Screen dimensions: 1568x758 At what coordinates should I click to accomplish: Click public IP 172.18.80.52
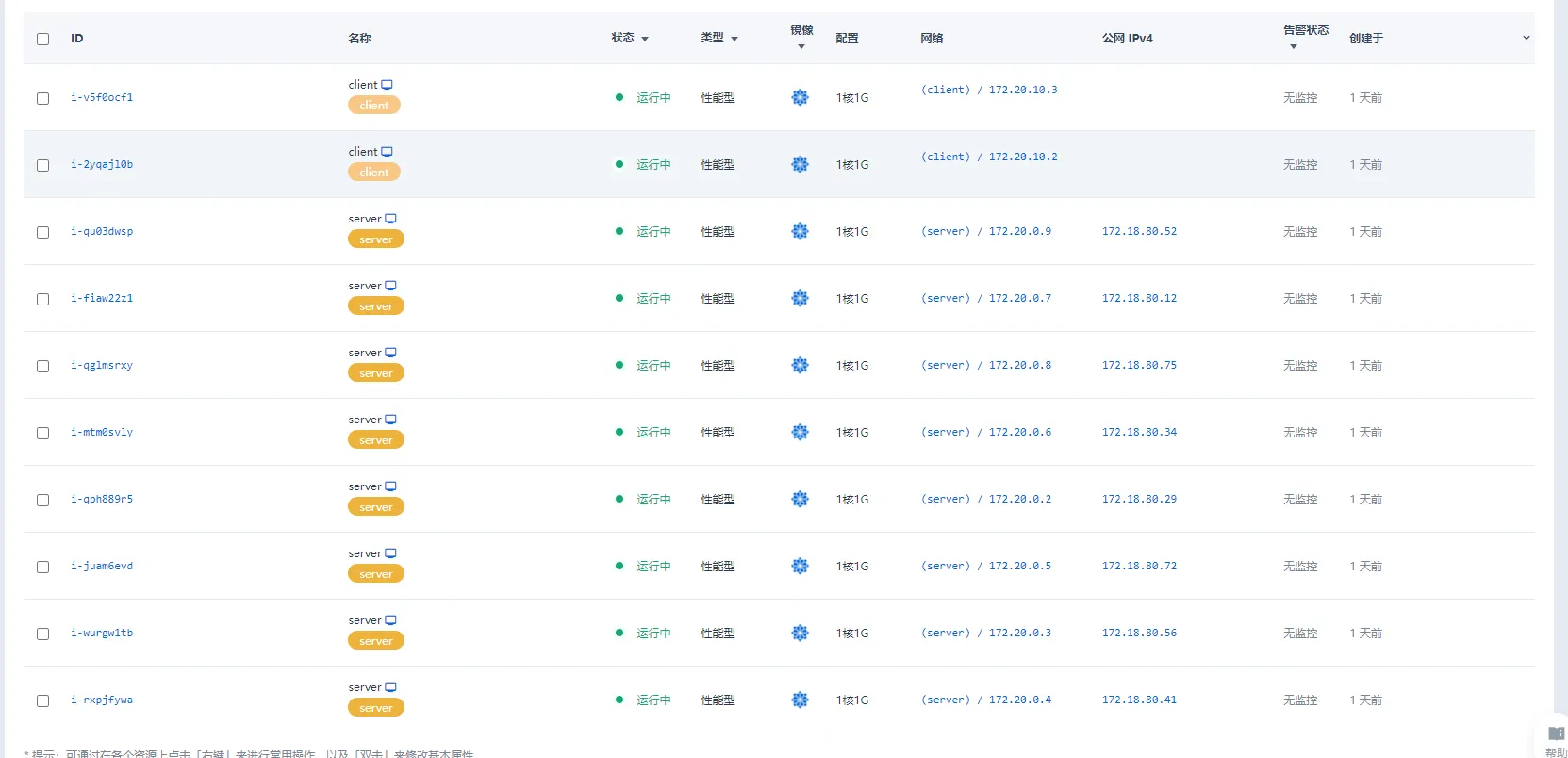click(x=1139, y=231)
